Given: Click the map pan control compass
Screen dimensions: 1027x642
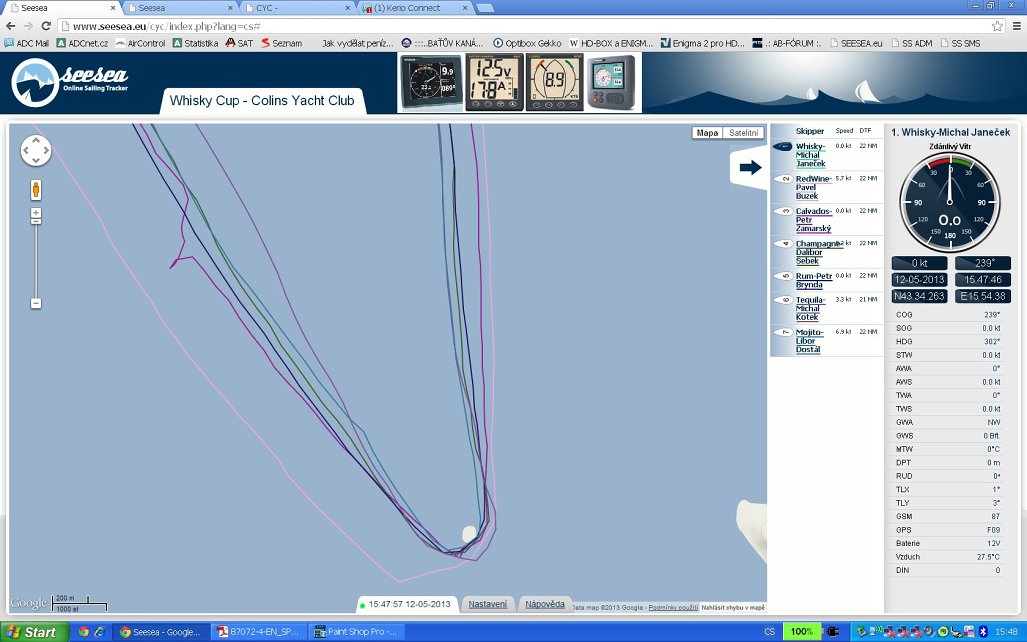Looking at the screenshot, I should click(x=36, y=150).
